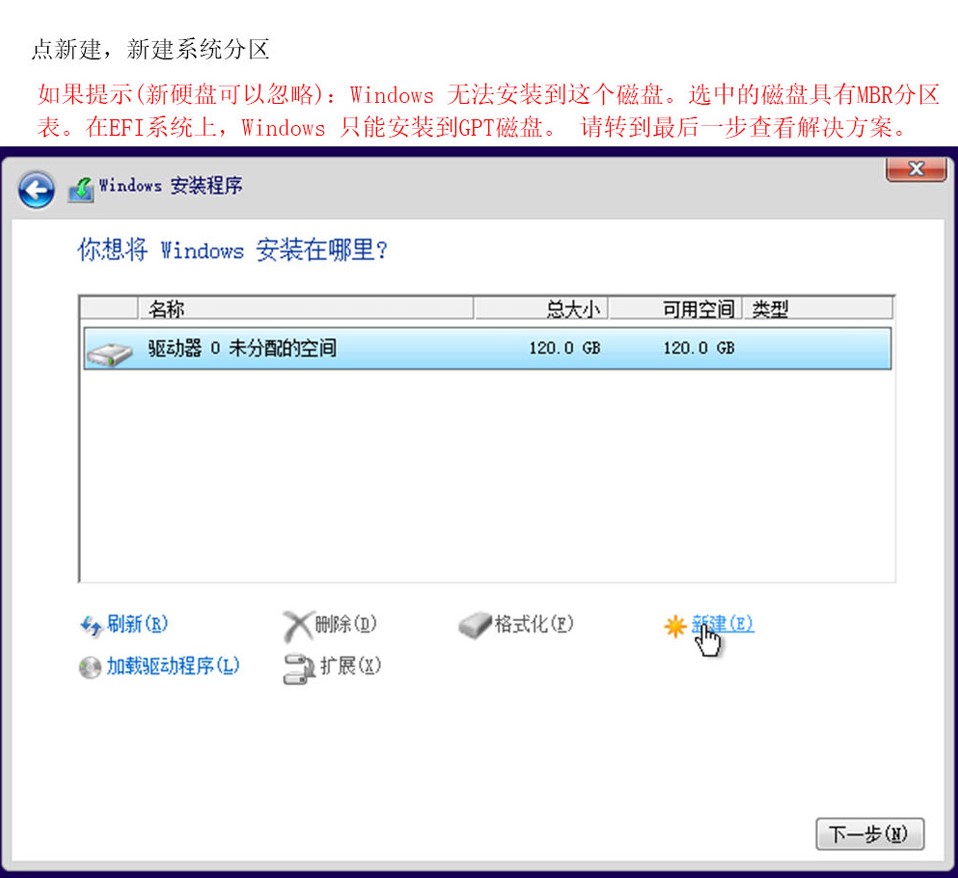The width and height of the screenshot is (958, 878).
Task: Proceed with the 下一步(N) button
Action: (869, 834)
